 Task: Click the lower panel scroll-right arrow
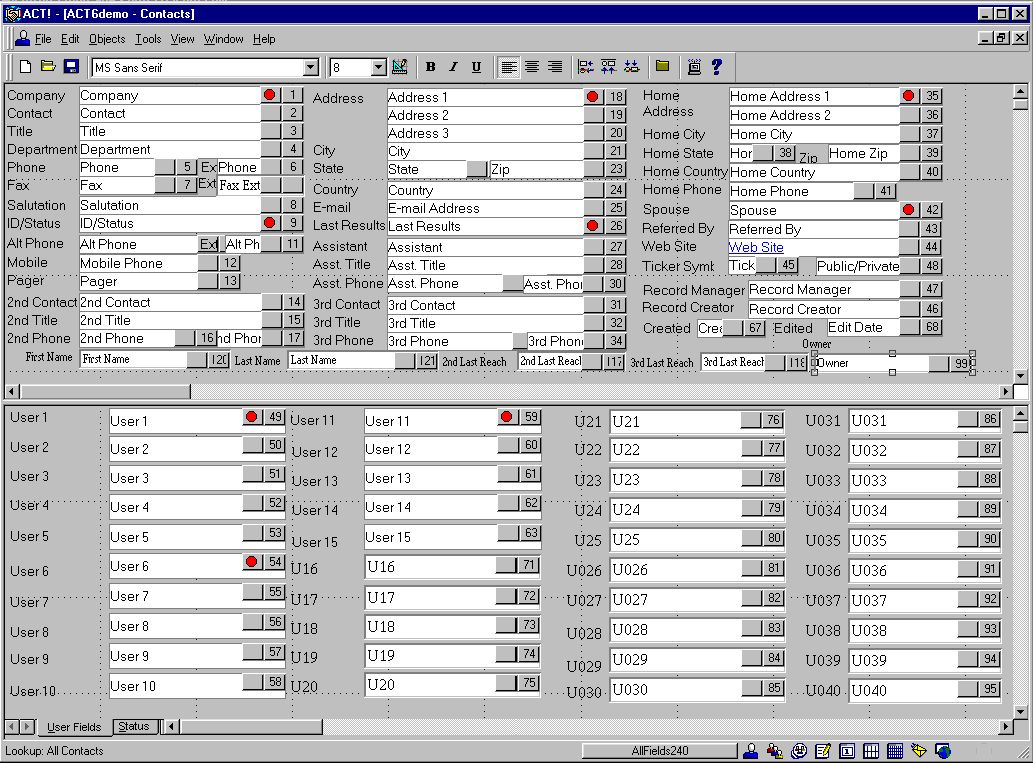point(1005,727)
